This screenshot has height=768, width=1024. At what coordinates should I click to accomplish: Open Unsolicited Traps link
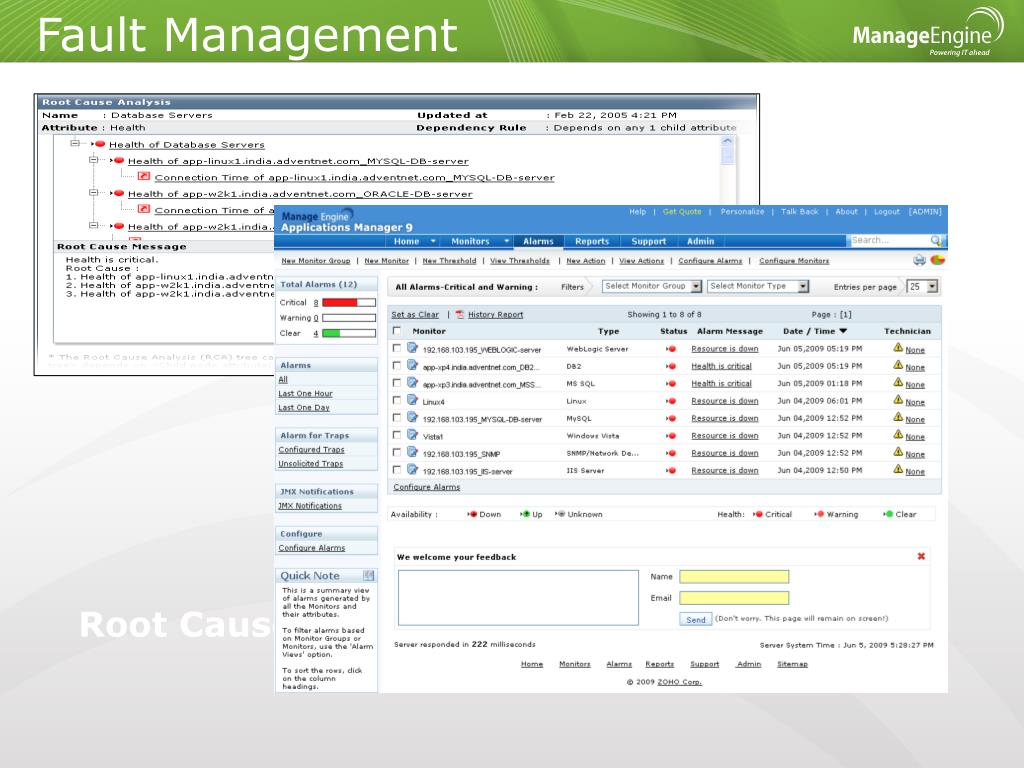click(x=310, y=464)
